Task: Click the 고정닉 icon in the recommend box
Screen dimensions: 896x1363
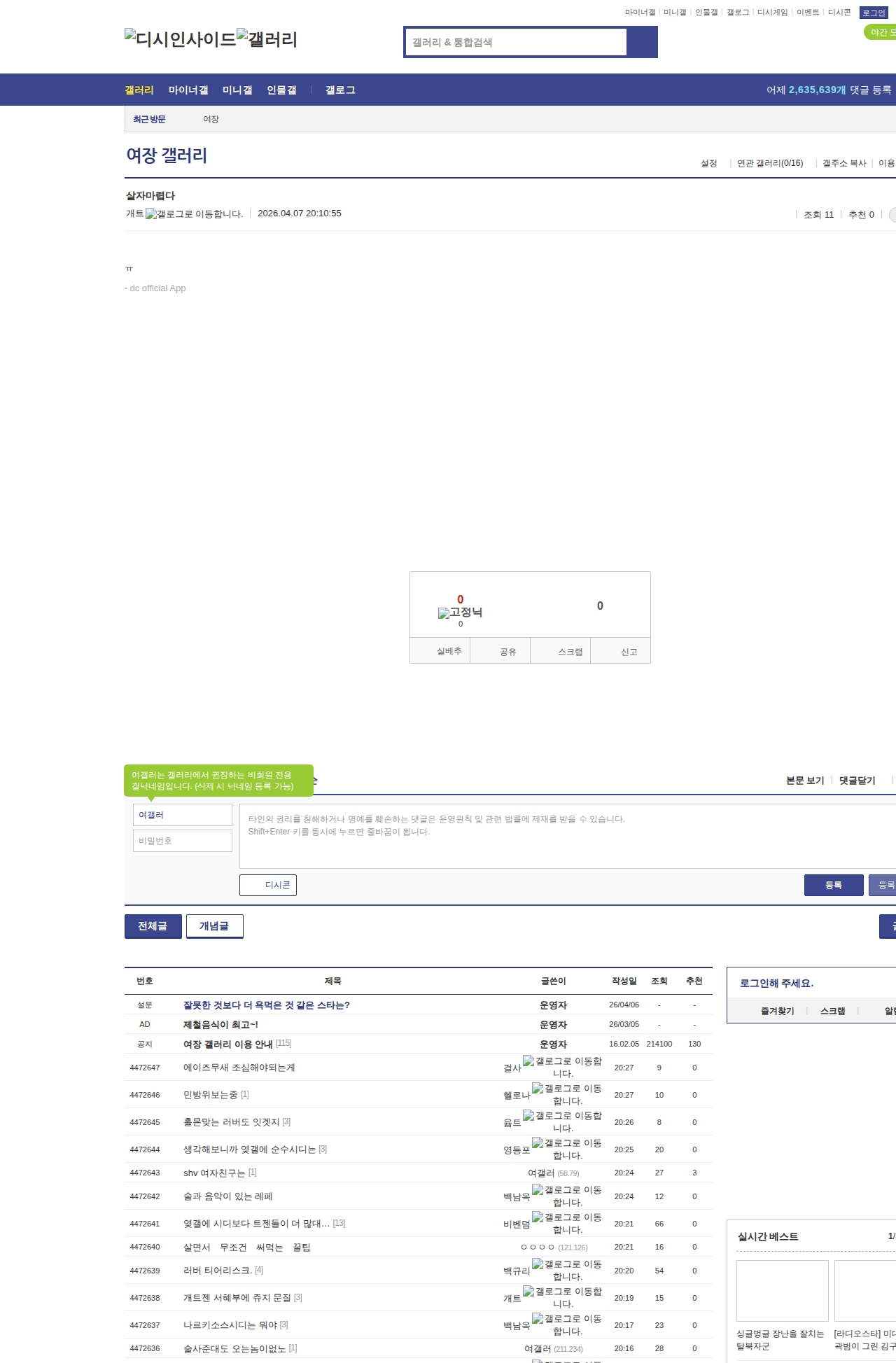Action: click(x=460, y=613)
